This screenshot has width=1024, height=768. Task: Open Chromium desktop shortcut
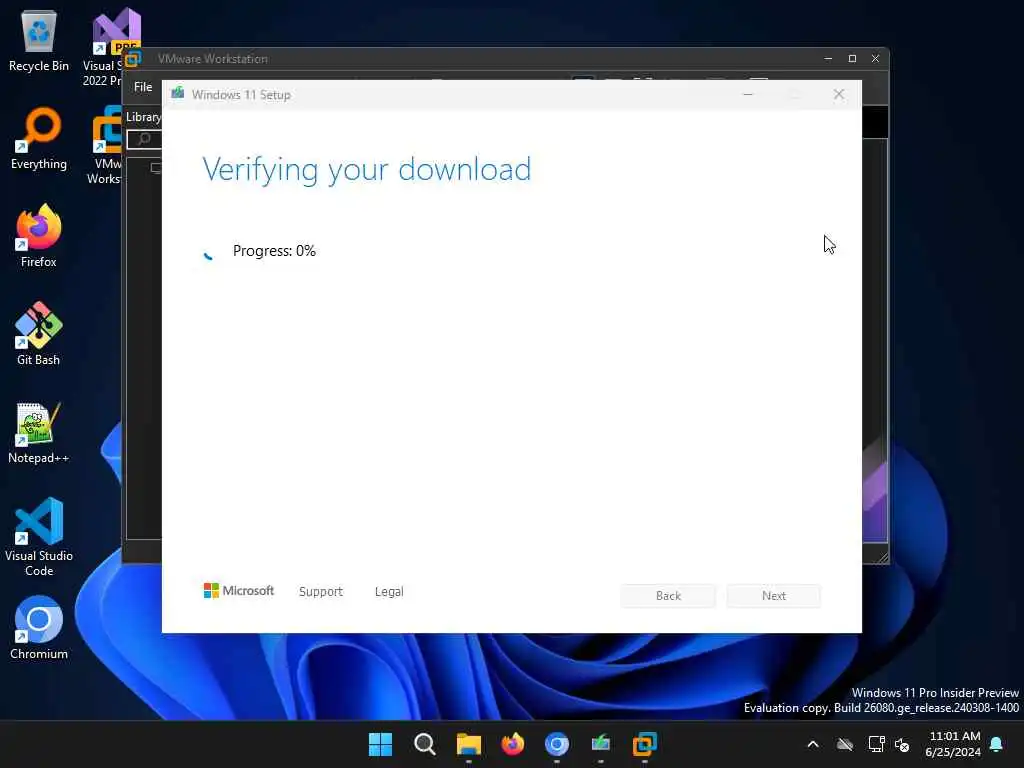(39, 628)
